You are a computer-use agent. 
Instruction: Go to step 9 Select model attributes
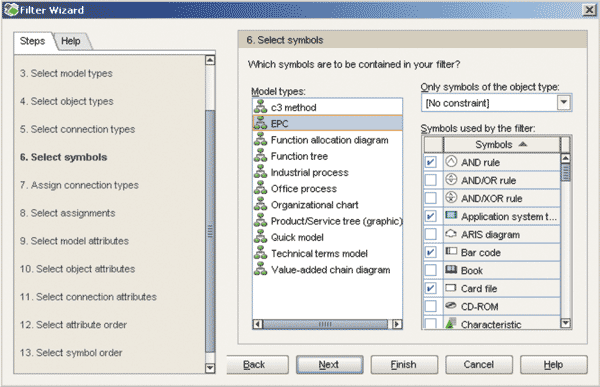coord(74,241)
